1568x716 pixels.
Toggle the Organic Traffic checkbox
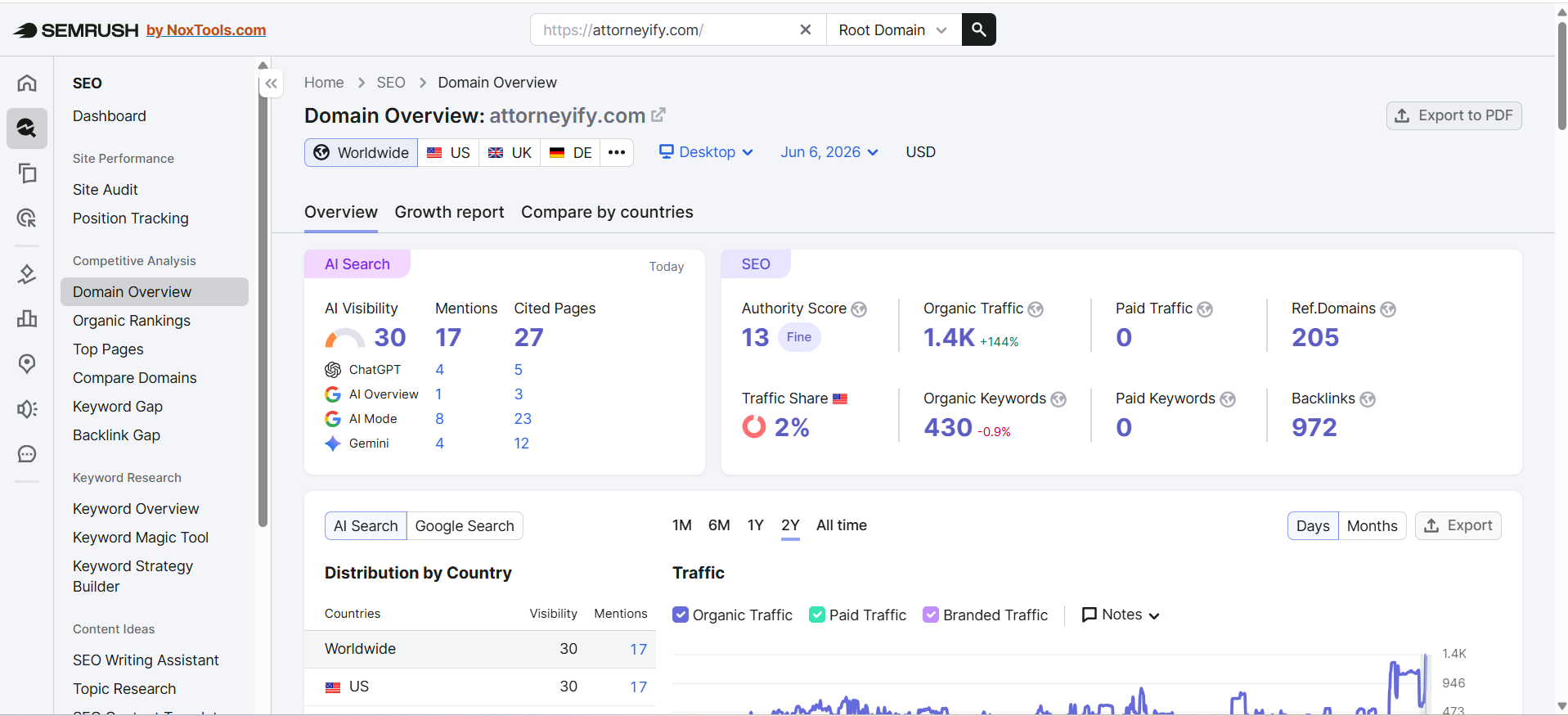click(x=681, y=615)
